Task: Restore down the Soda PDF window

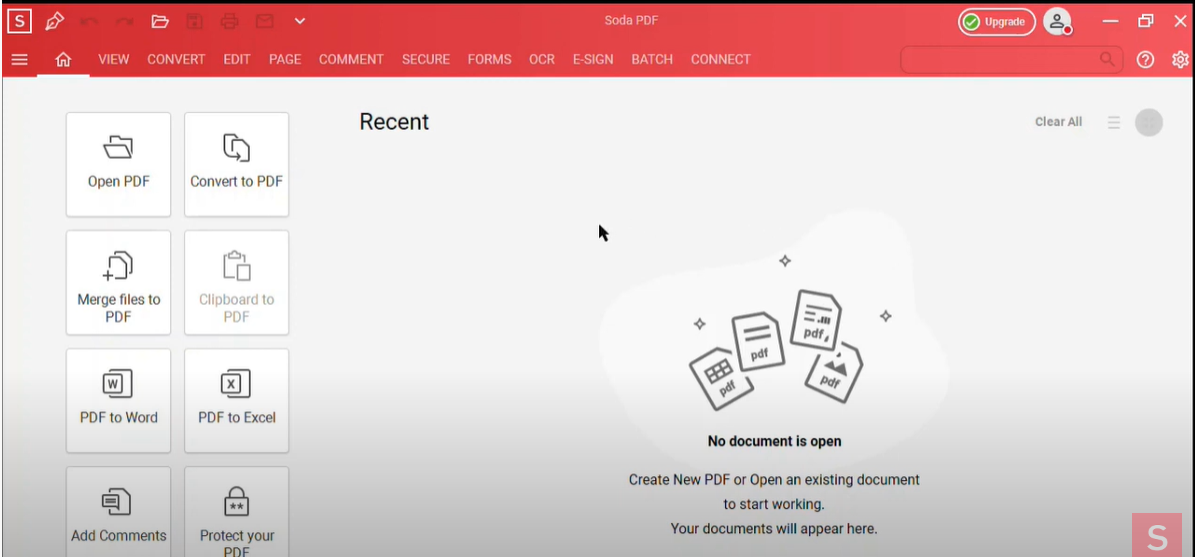Action: (x=1145, y=21)
